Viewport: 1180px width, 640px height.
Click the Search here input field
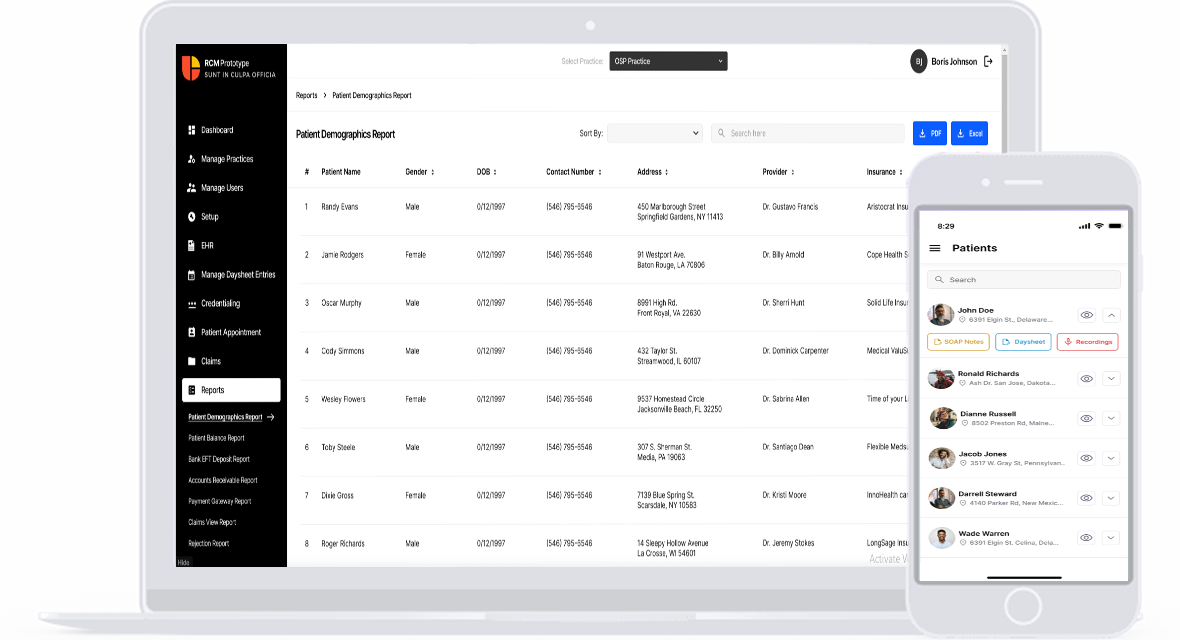click(808, 133)
